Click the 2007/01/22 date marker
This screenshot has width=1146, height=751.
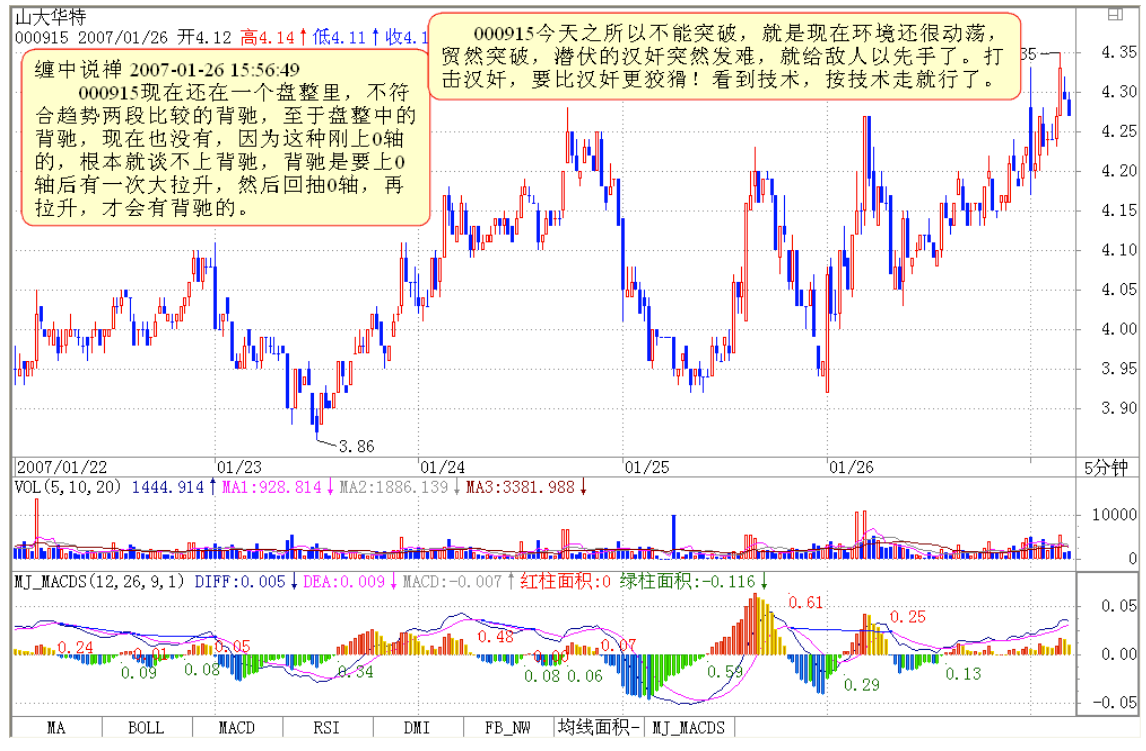(x=61, y=468)
